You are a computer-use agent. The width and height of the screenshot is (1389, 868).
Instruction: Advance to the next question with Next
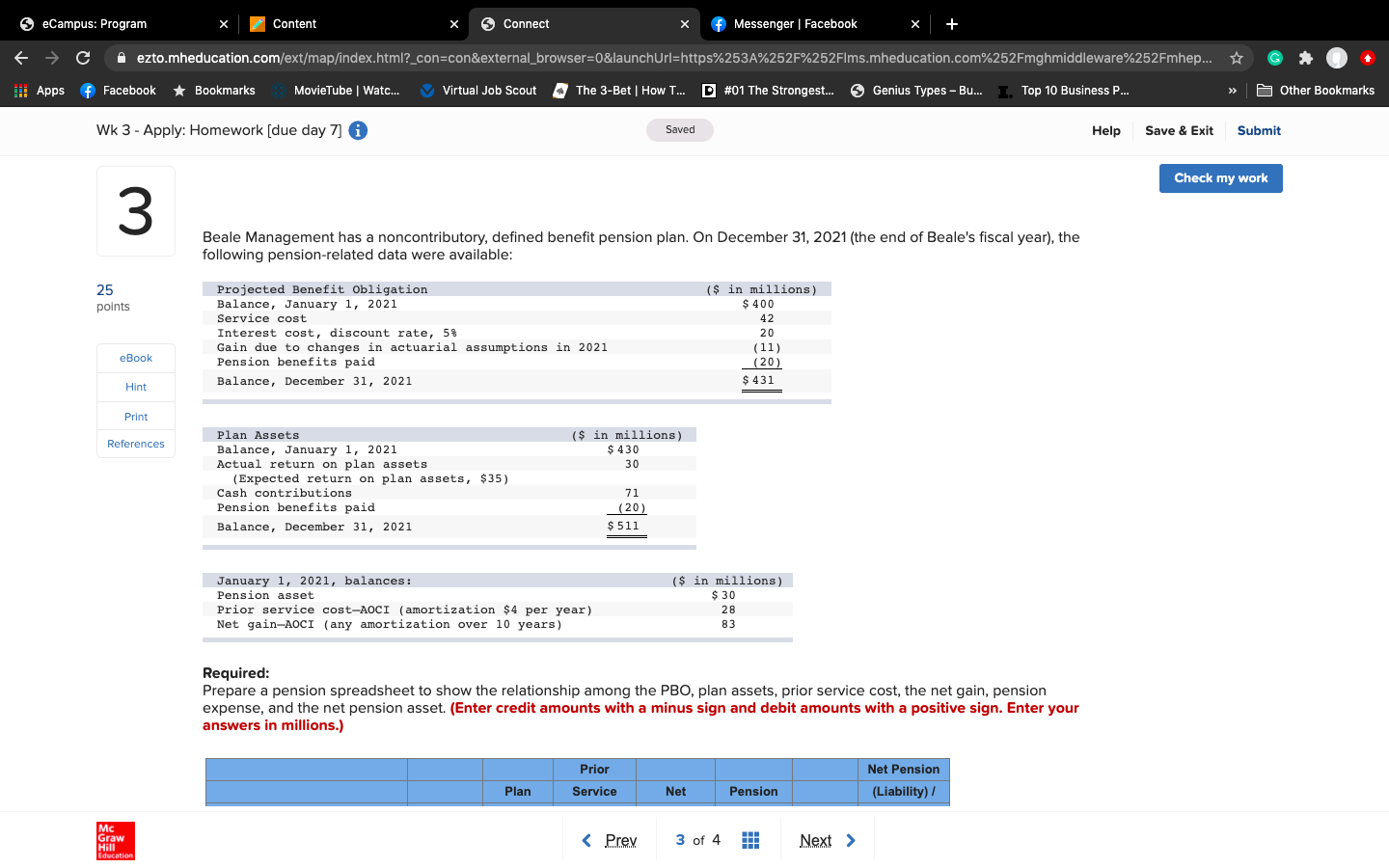(x=816, y=840)
